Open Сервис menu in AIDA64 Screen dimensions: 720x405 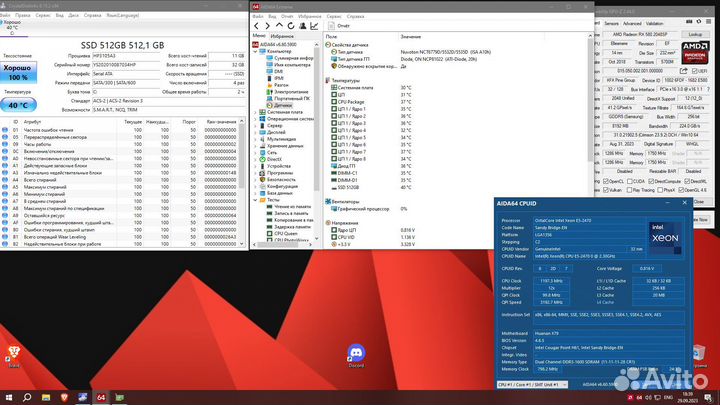click(x=334, y=16)
